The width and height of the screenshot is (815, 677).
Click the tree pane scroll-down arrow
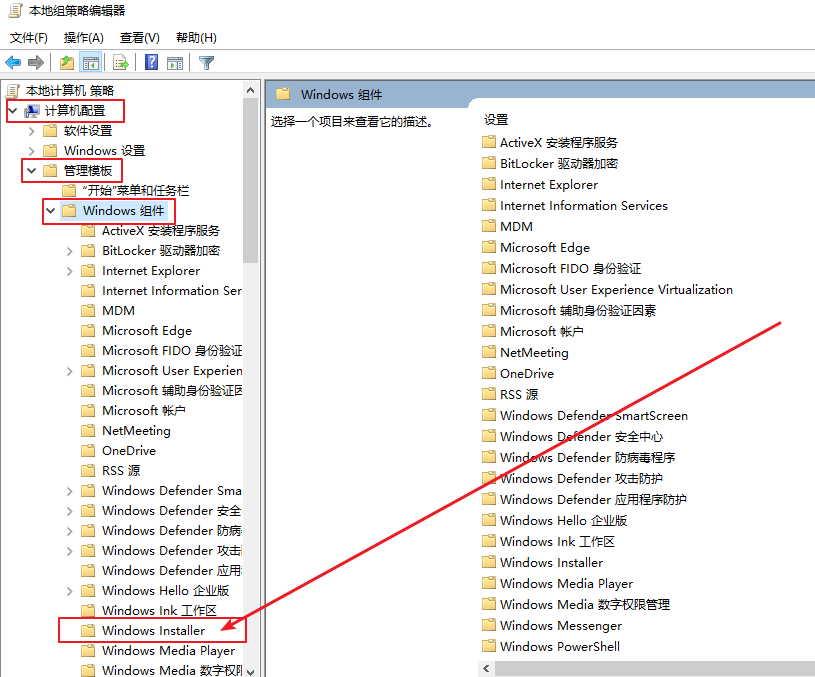(250, 670)
